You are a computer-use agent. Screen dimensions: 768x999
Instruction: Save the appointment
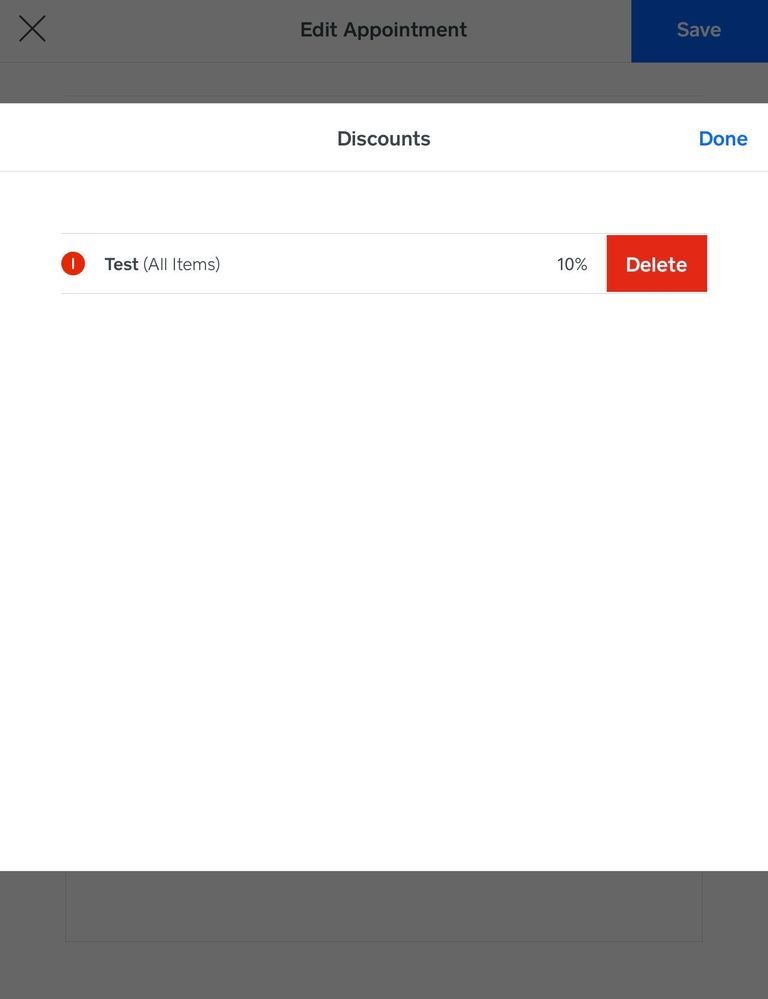(698, 30)
